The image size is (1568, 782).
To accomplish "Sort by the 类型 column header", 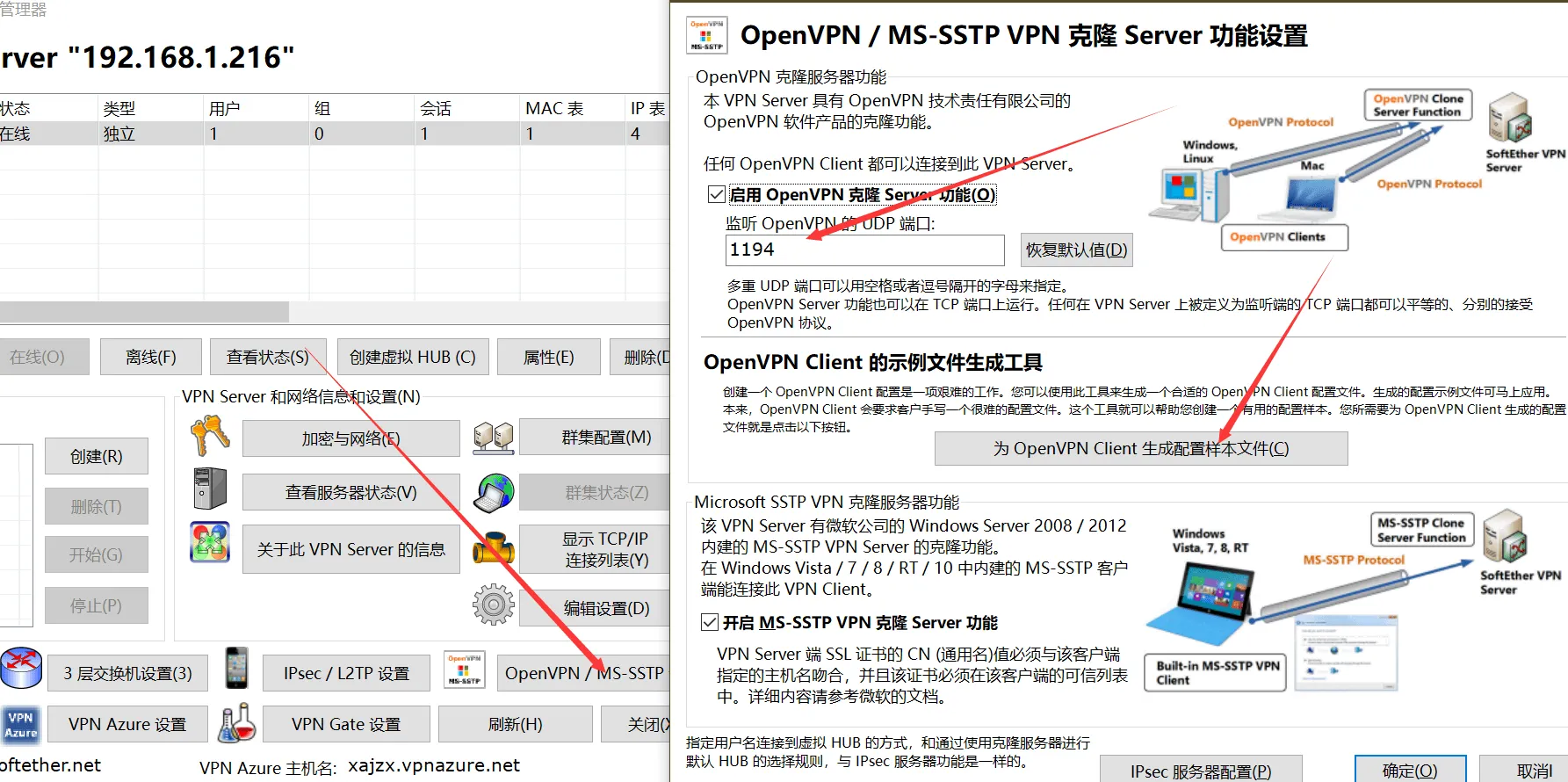I will click(x=150, y=108).
